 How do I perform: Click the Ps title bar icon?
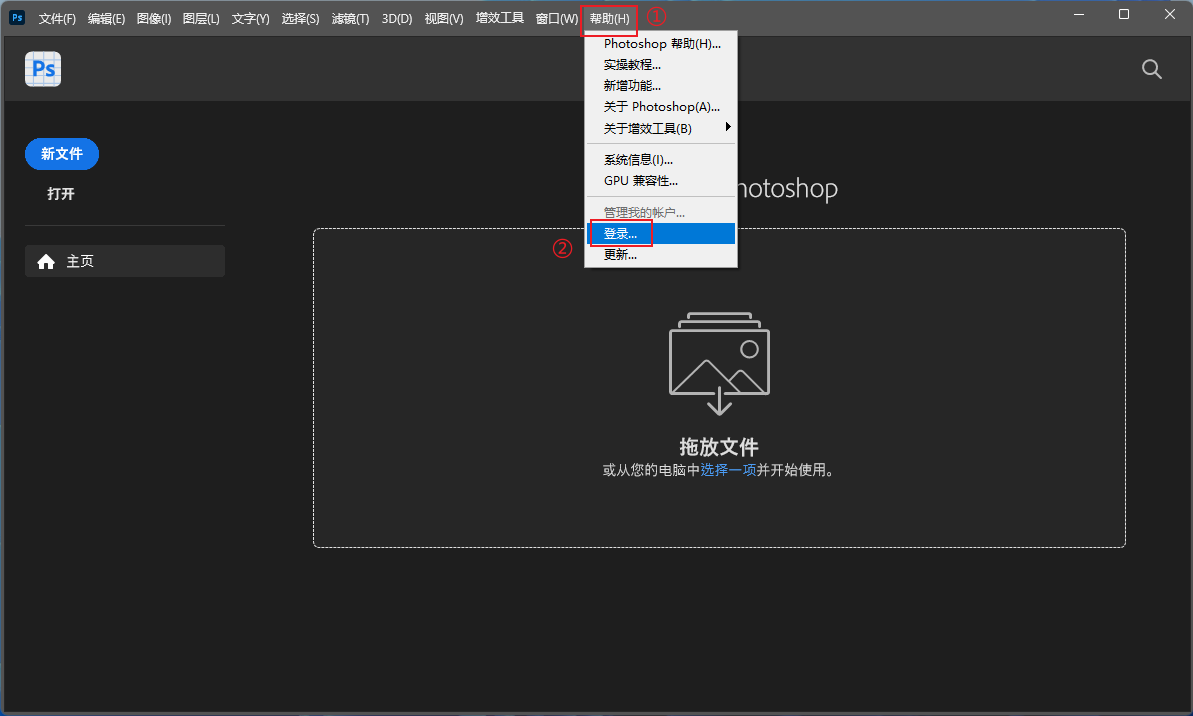(x=17, y=17)
